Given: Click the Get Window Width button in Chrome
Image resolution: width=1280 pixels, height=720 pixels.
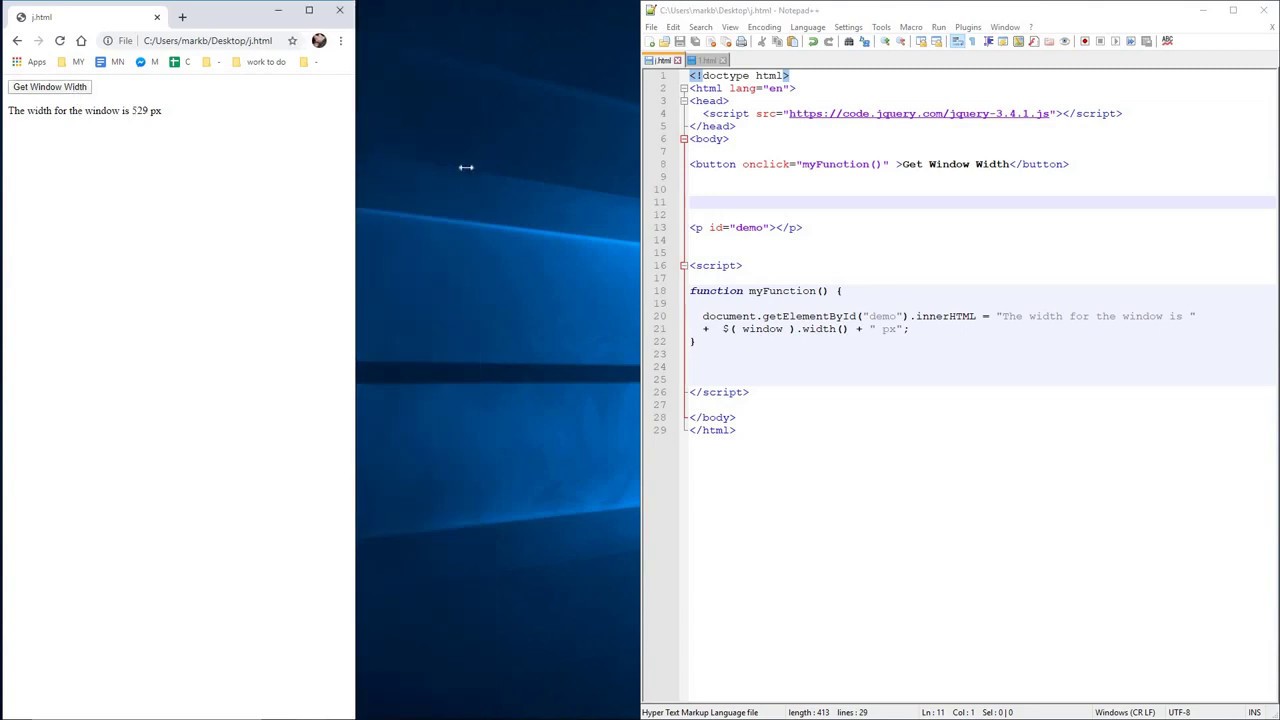Looking at the screenshot, I should [x=50, y=87].
